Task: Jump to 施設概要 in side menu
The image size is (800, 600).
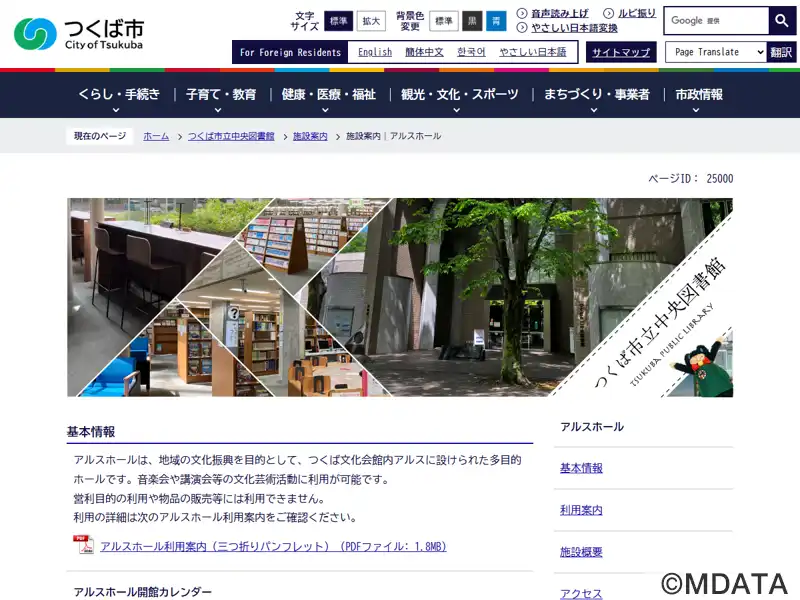Action: [581, 552]
